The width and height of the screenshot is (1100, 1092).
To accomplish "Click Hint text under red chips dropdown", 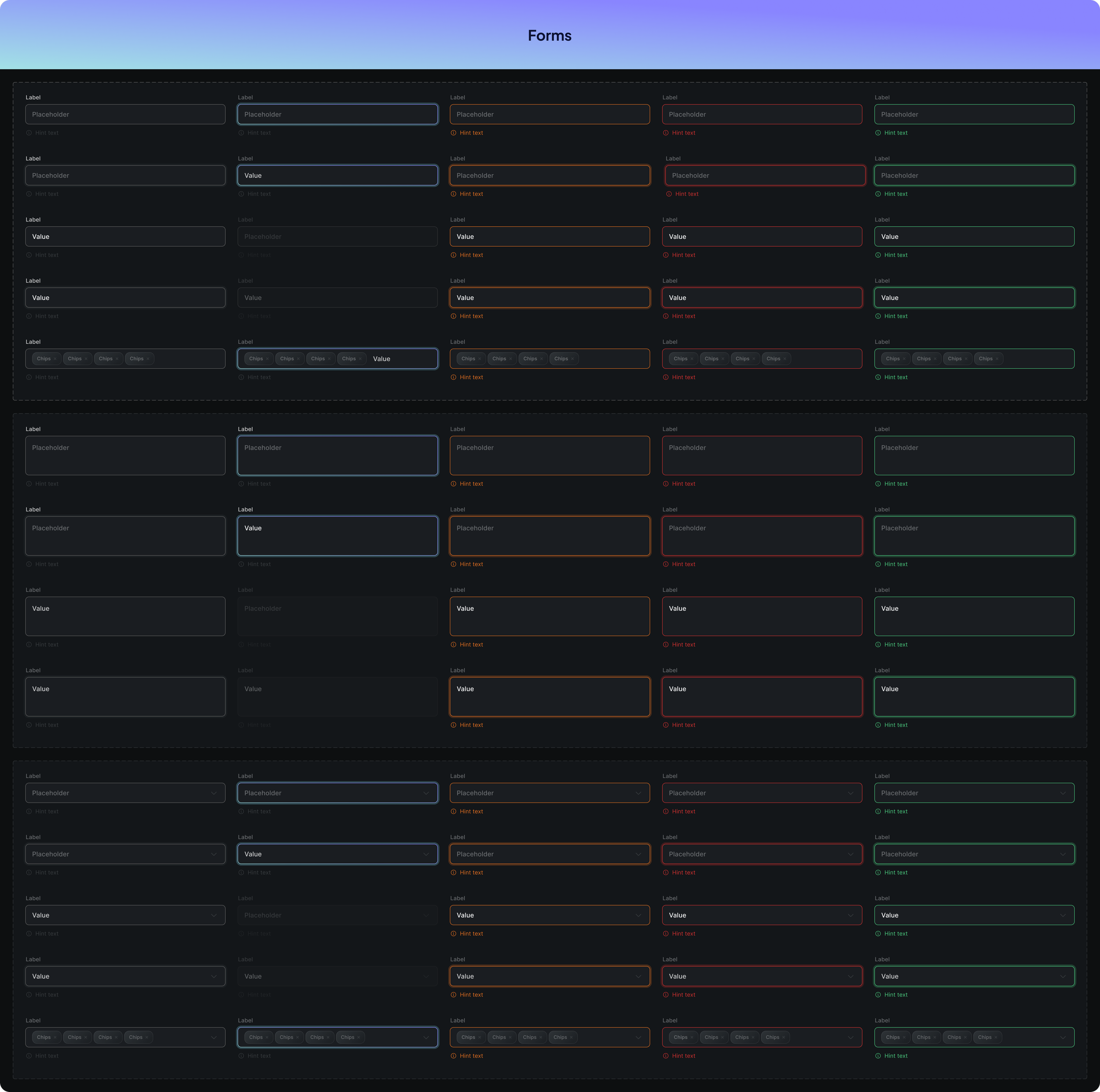I will [x=683, y=1055].
